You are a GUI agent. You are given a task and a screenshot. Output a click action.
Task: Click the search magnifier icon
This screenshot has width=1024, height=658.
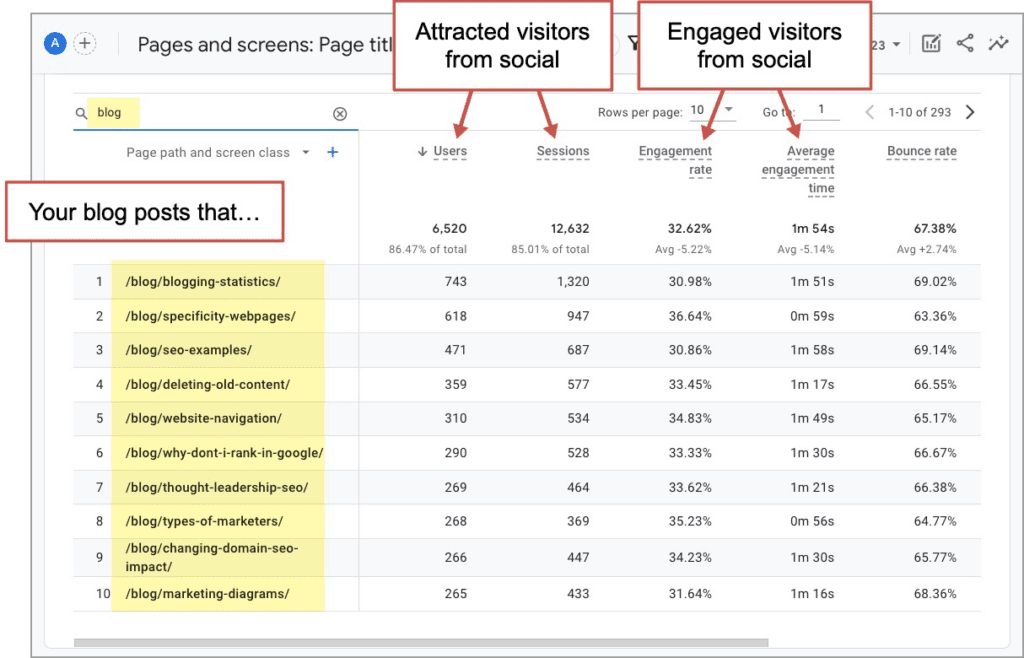point(81,113)
